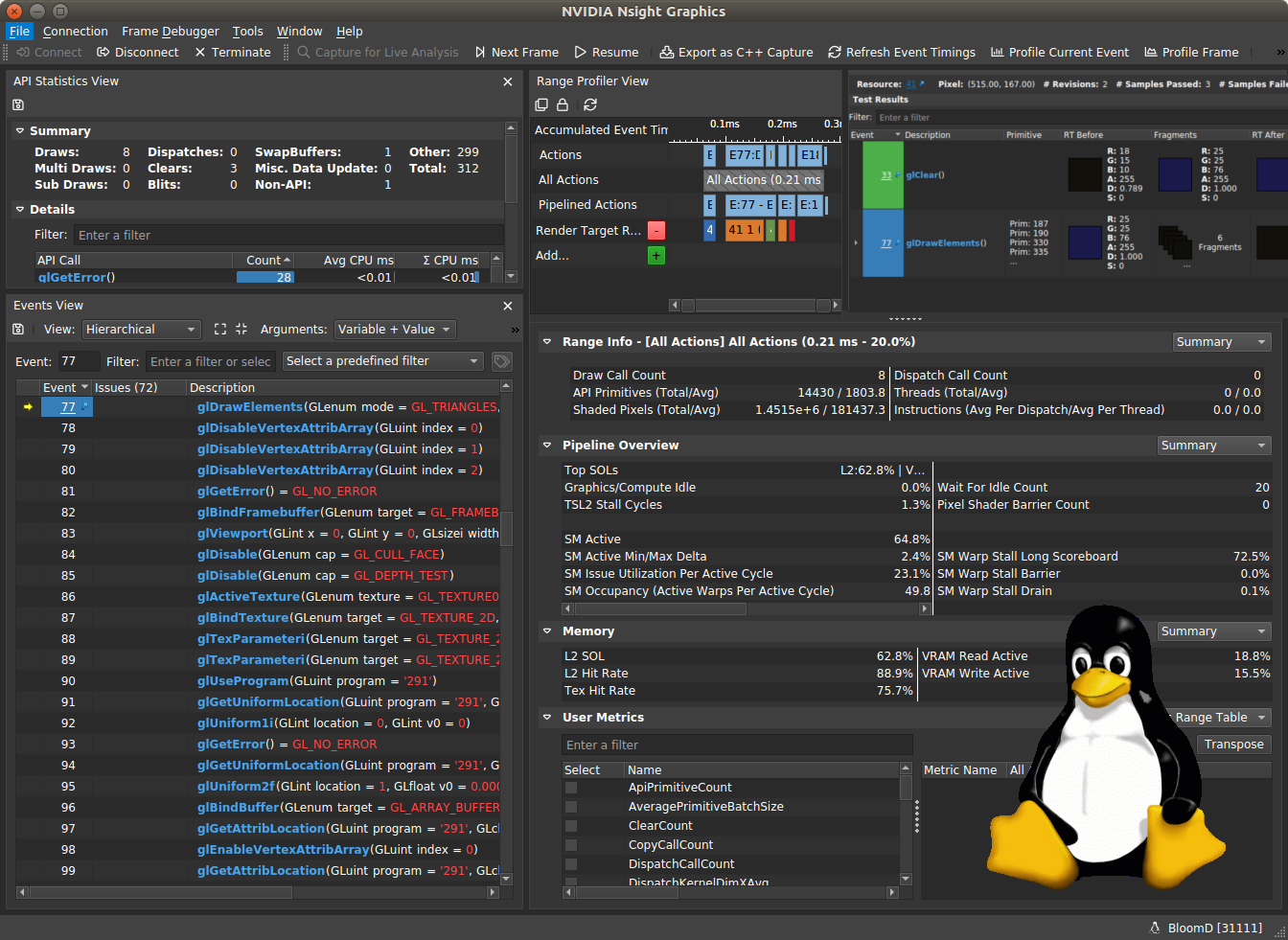Image resolution: width=1288 pixels, height=940 pixels.
Task: Open the Arguments Variable + Value dropdown
Action: click(395, 330)
